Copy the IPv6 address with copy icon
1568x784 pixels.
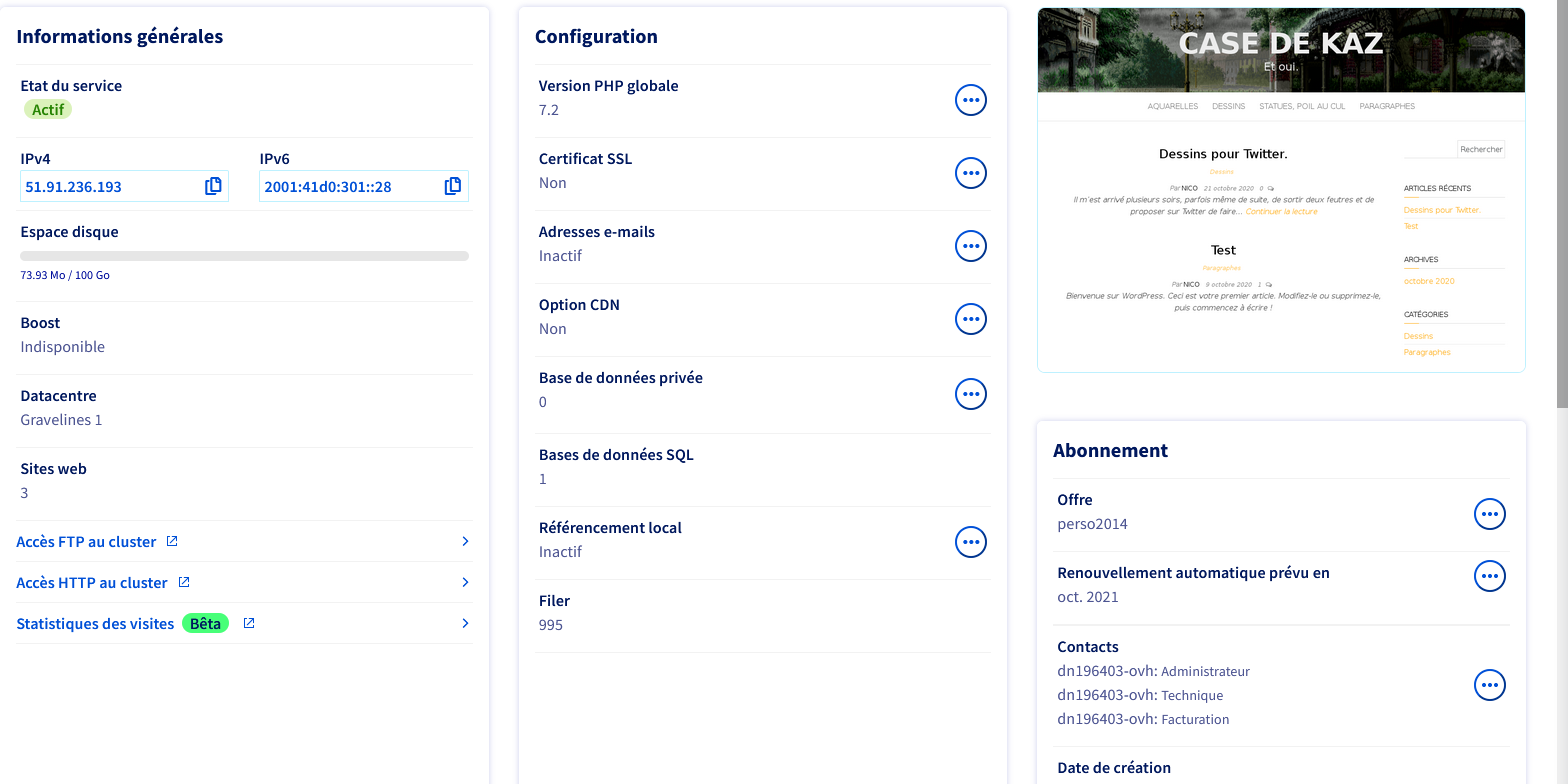(453, 186)
